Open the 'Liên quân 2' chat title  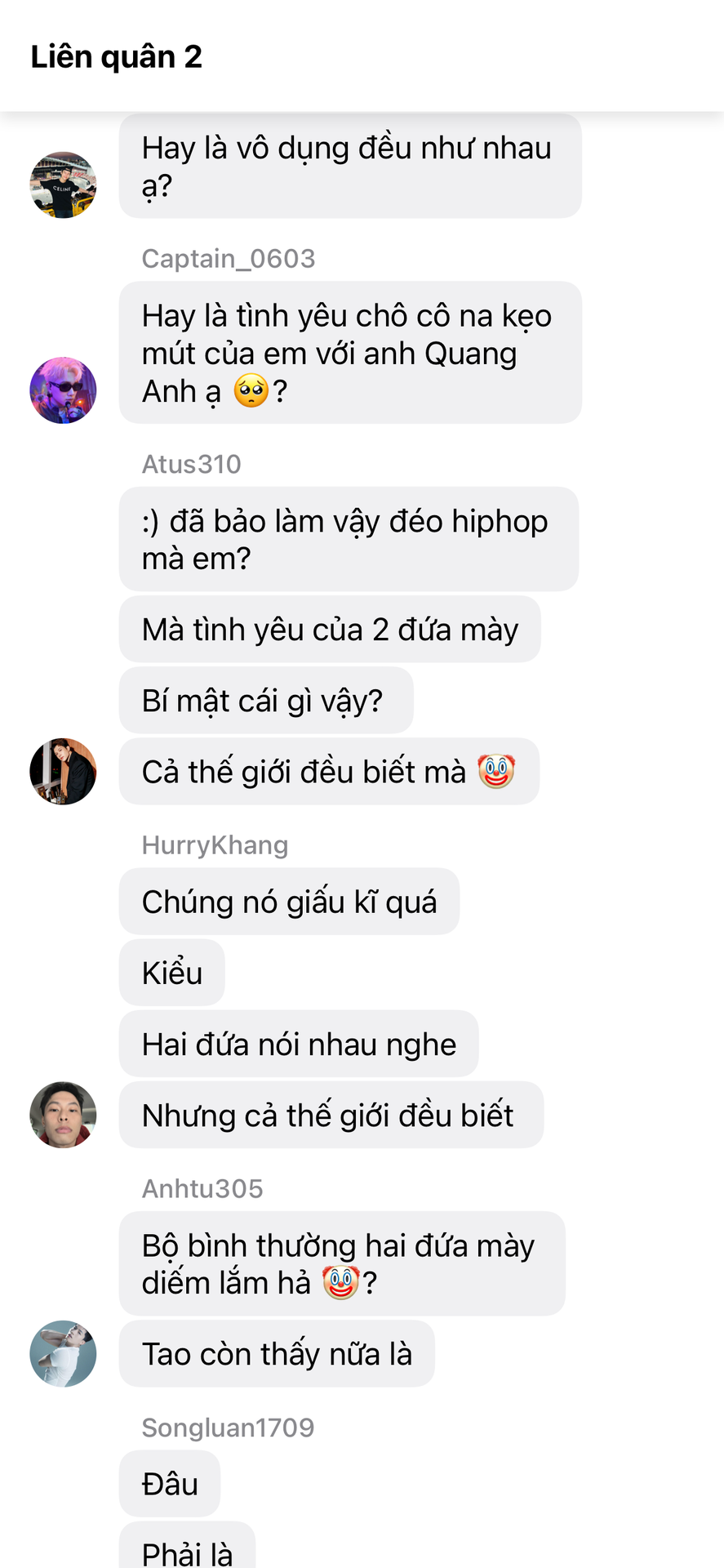coord(116,56)
